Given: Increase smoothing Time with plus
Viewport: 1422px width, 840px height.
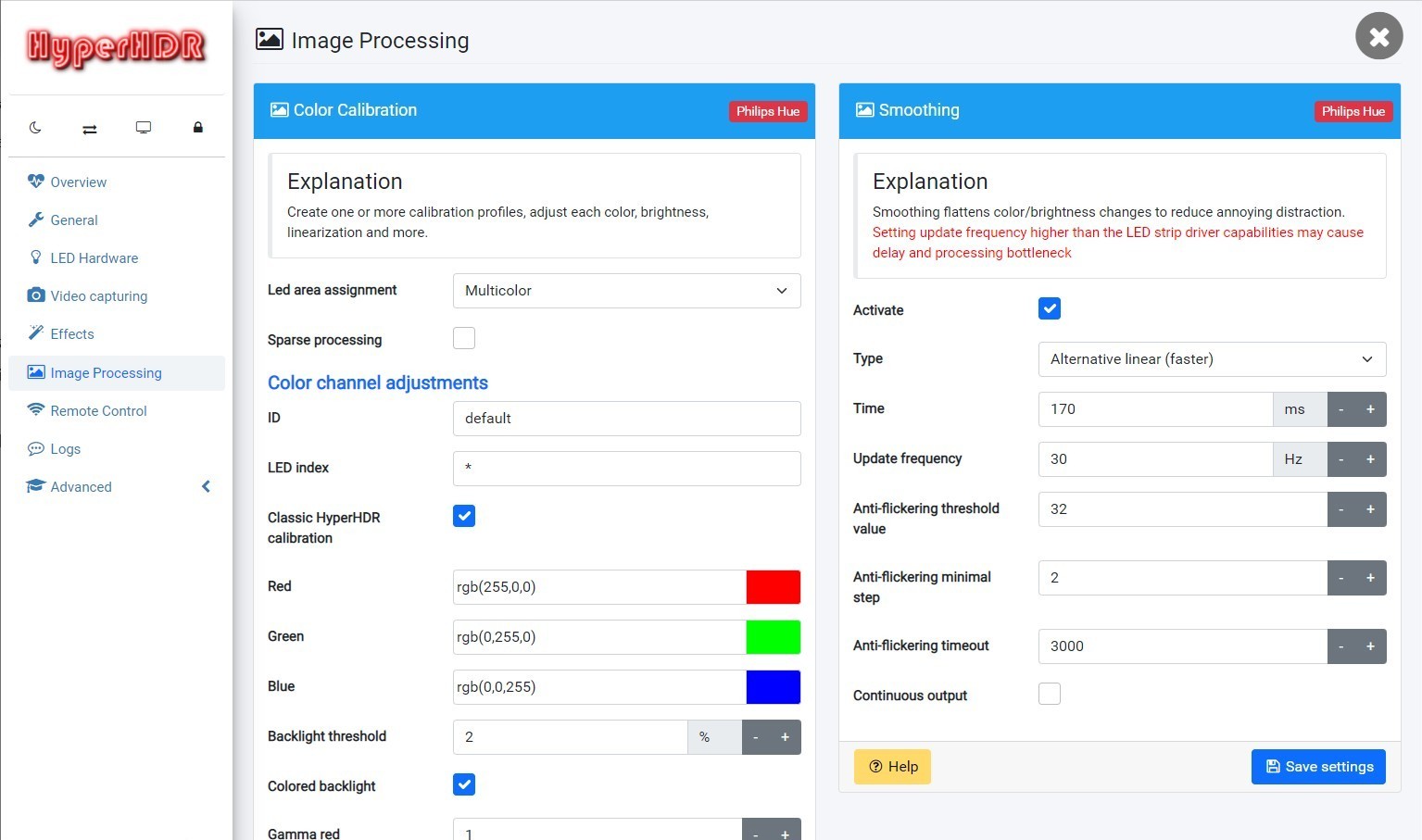Looking at the screenshot, I should coord(1371,409).
